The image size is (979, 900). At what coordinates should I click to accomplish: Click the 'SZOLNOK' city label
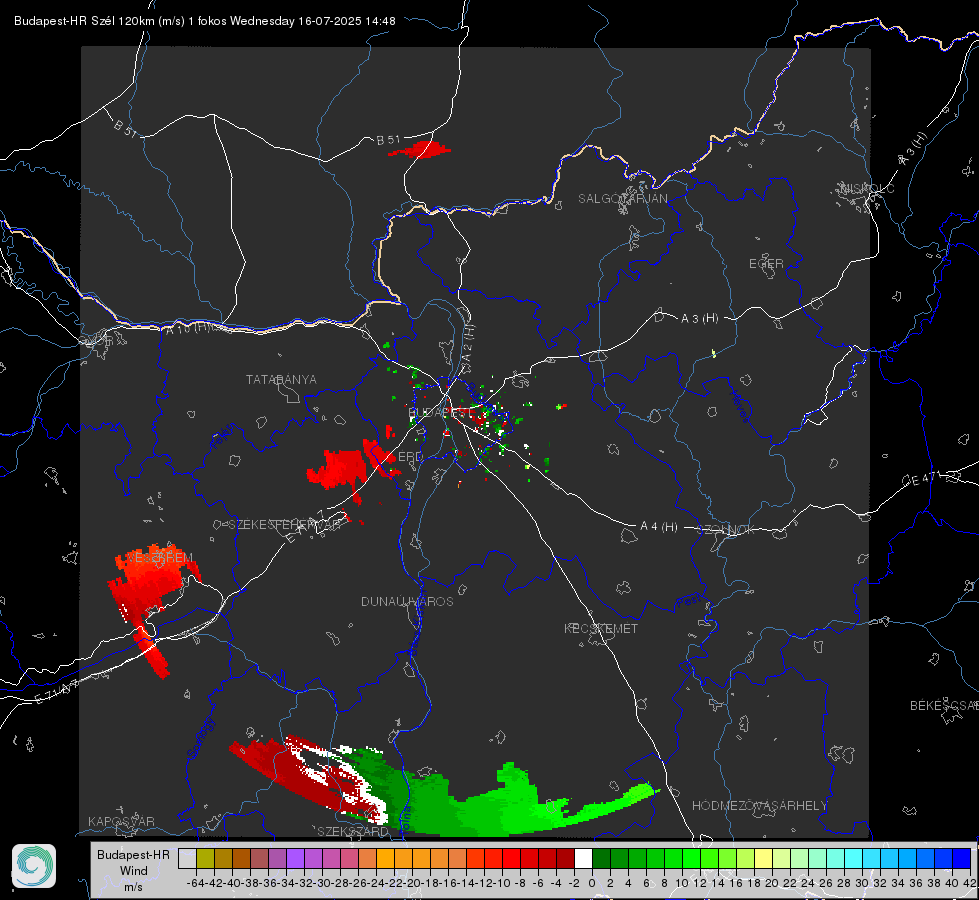point(726,530)
